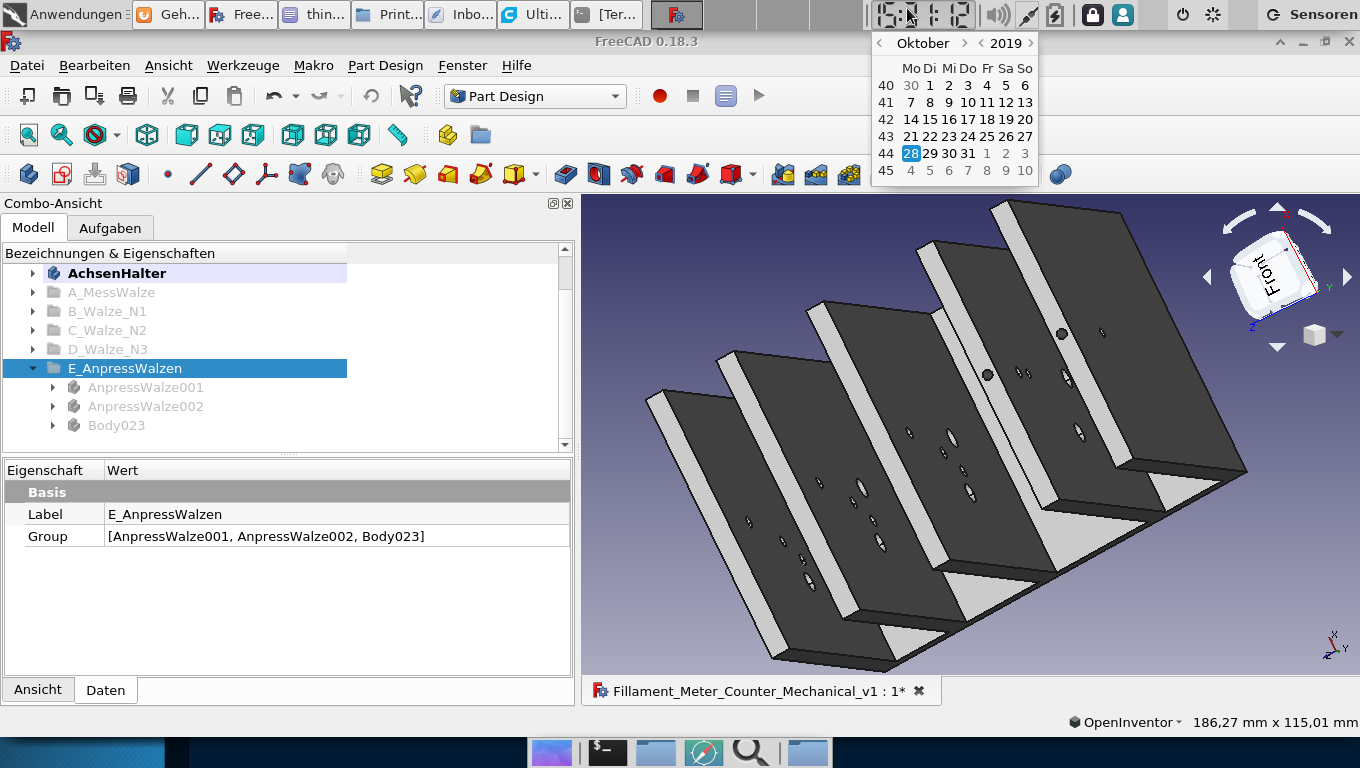
Task: Expand the AchsenHalter tree node
Action: (x=33, y=273)
